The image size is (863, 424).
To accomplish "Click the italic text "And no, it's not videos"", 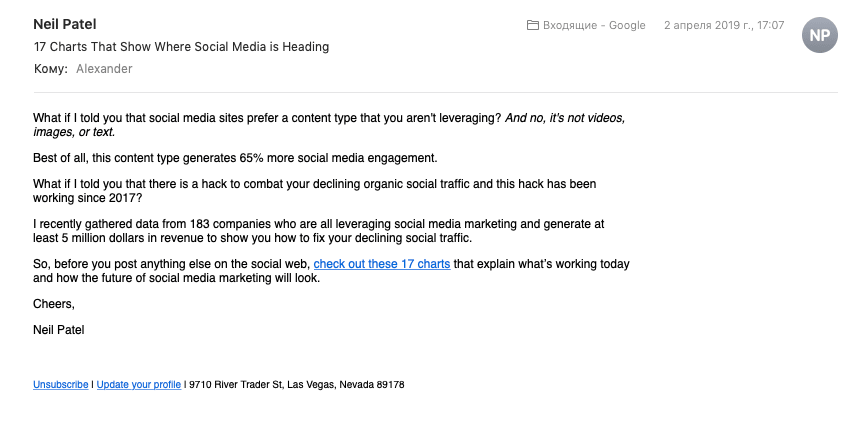I will 565,118.
